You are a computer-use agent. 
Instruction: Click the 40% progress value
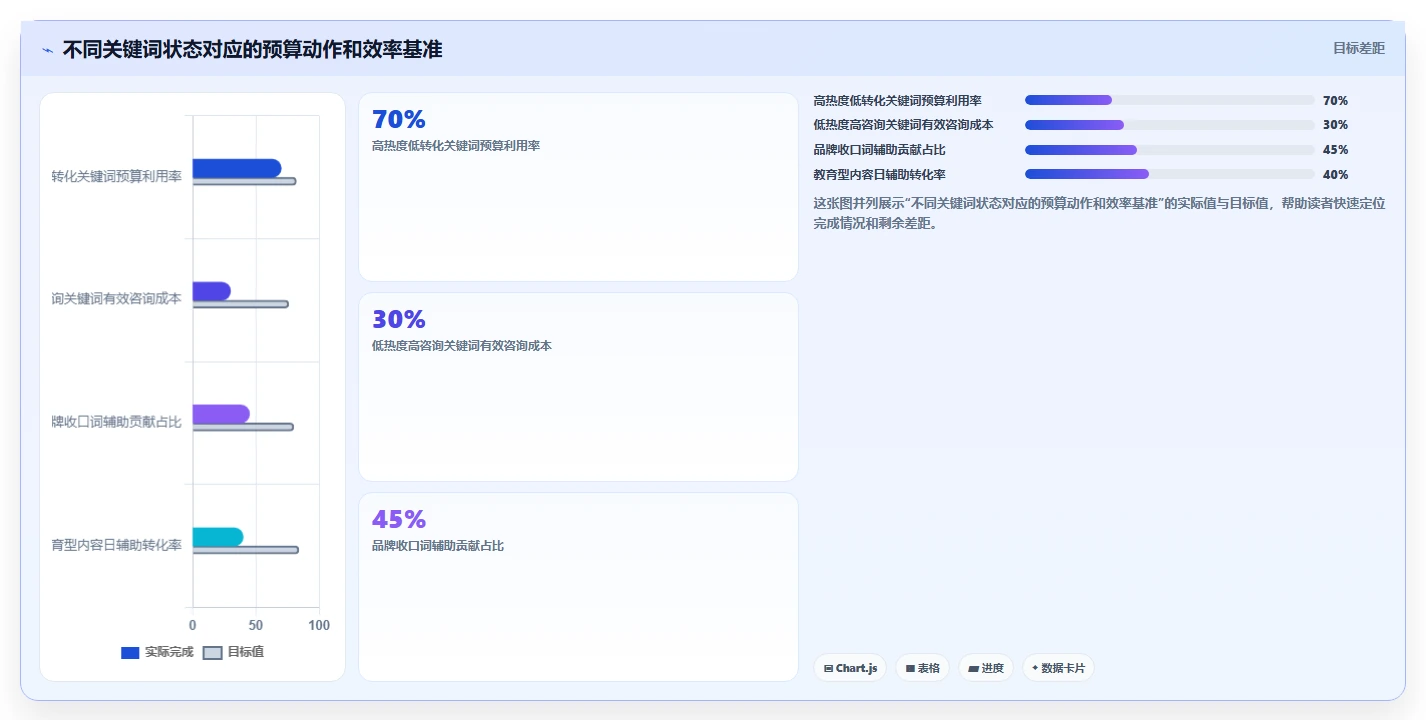[1335, 175]
